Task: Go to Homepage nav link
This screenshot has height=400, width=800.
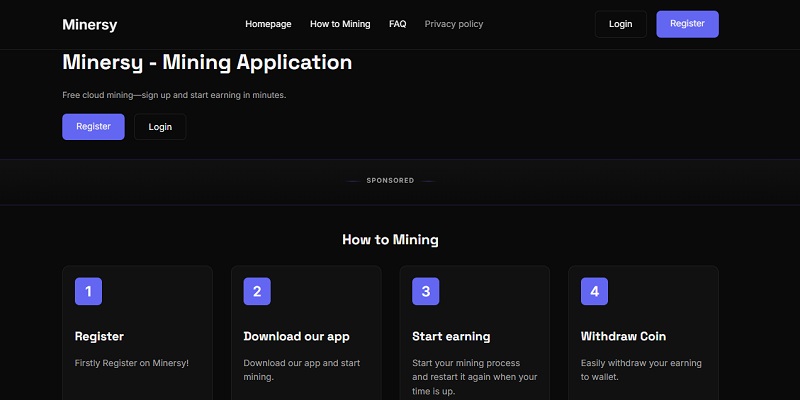Action: click(x=268, y=24)
